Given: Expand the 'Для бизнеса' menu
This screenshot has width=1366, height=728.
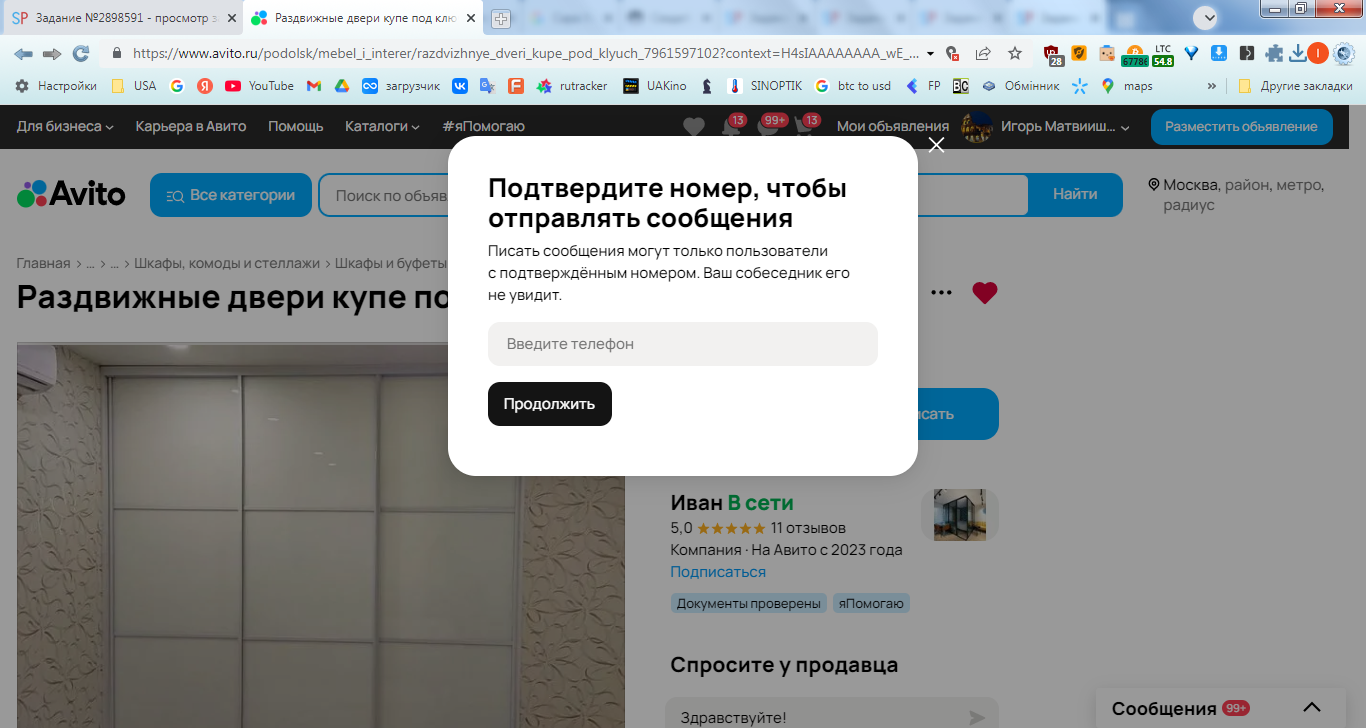Looking at the screenshot, I should tap(65, 127).
